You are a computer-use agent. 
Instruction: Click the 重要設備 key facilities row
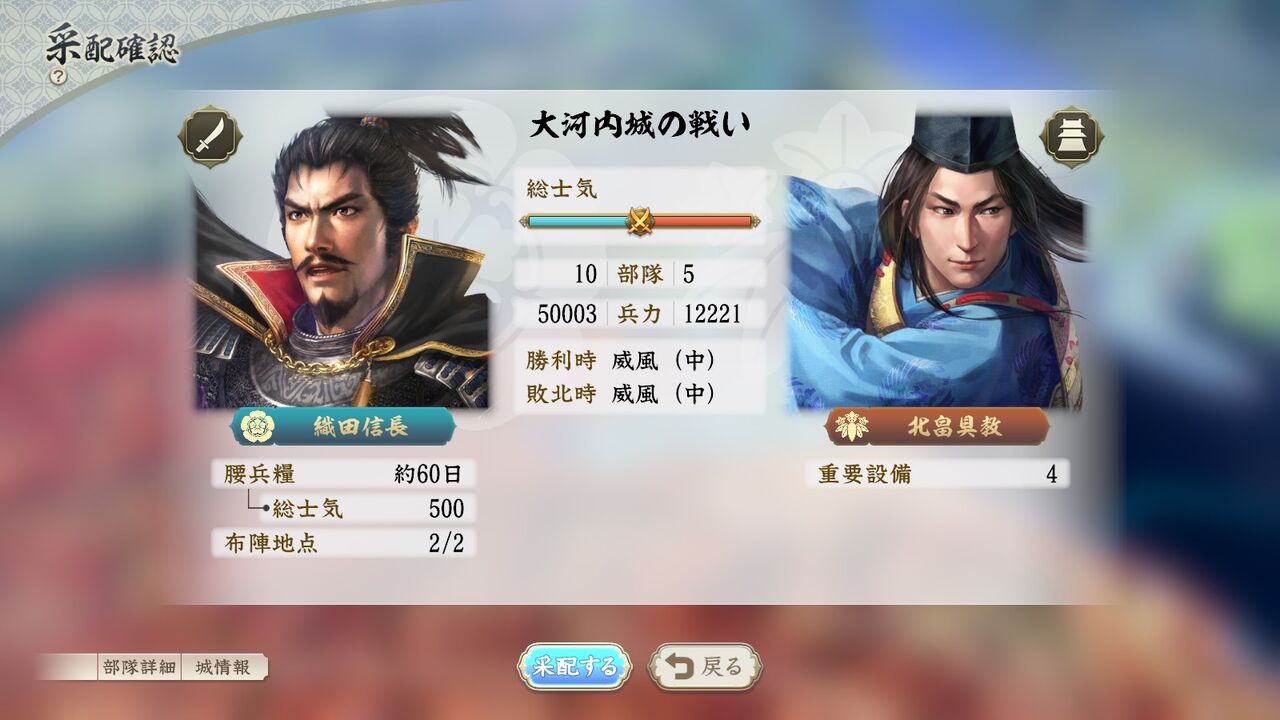click(x=937, y=474)
